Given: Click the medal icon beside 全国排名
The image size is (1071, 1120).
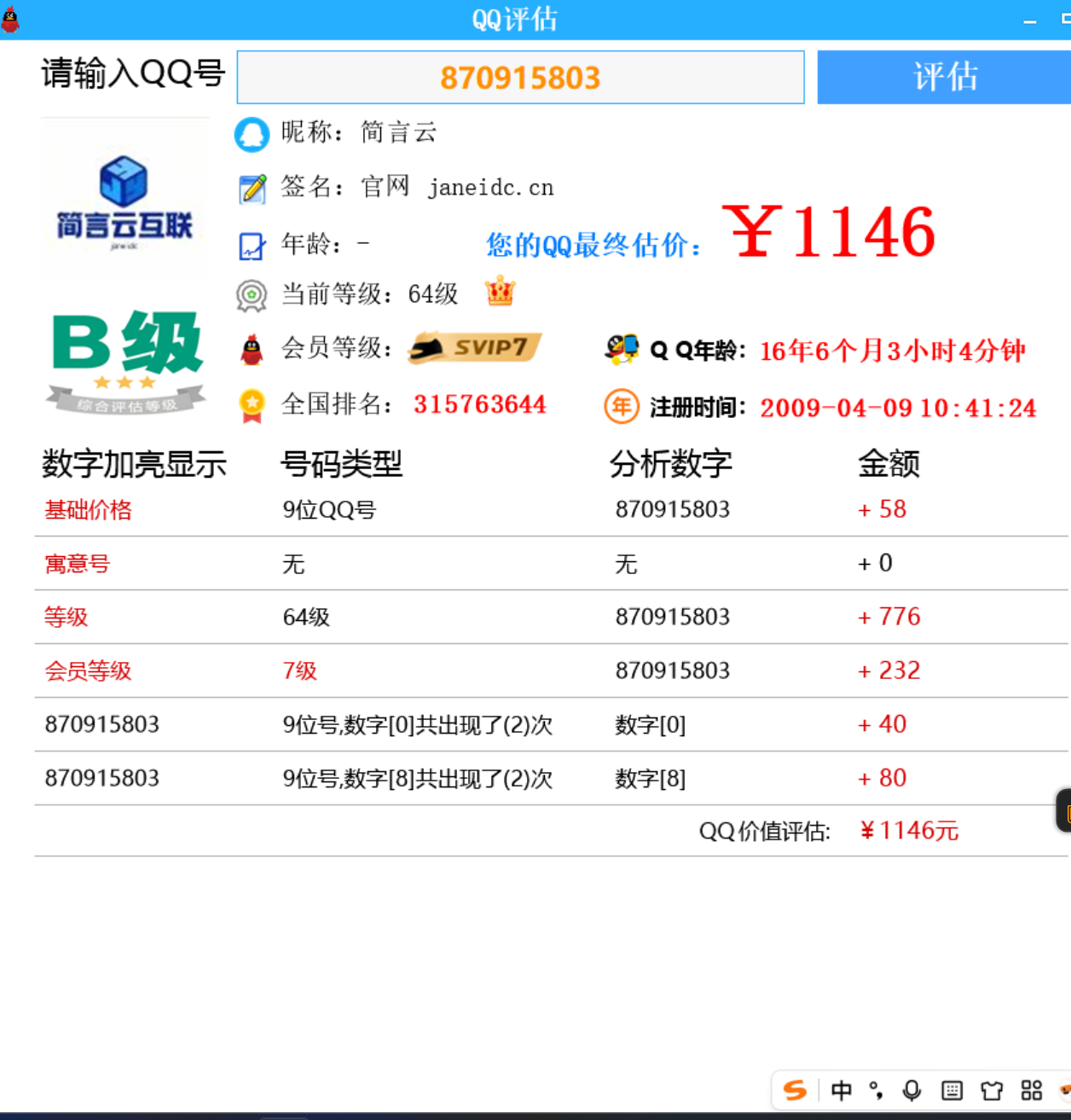Looking at the screenshot, I should [x=252, y=405].
